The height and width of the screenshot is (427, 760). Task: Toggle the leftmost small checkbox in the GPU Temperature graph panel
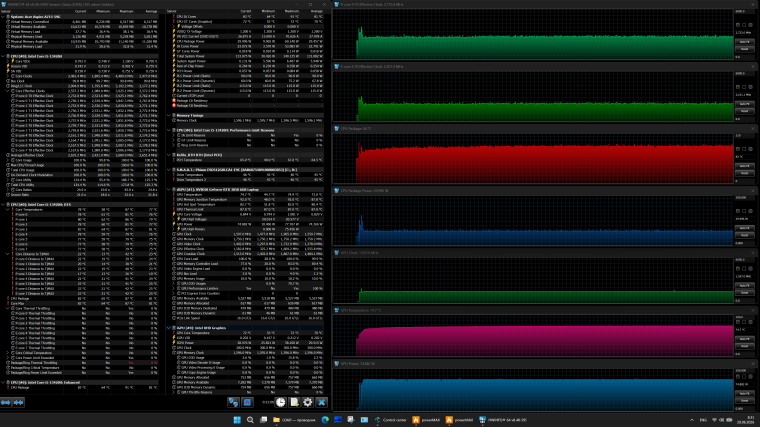click(738, 322)
